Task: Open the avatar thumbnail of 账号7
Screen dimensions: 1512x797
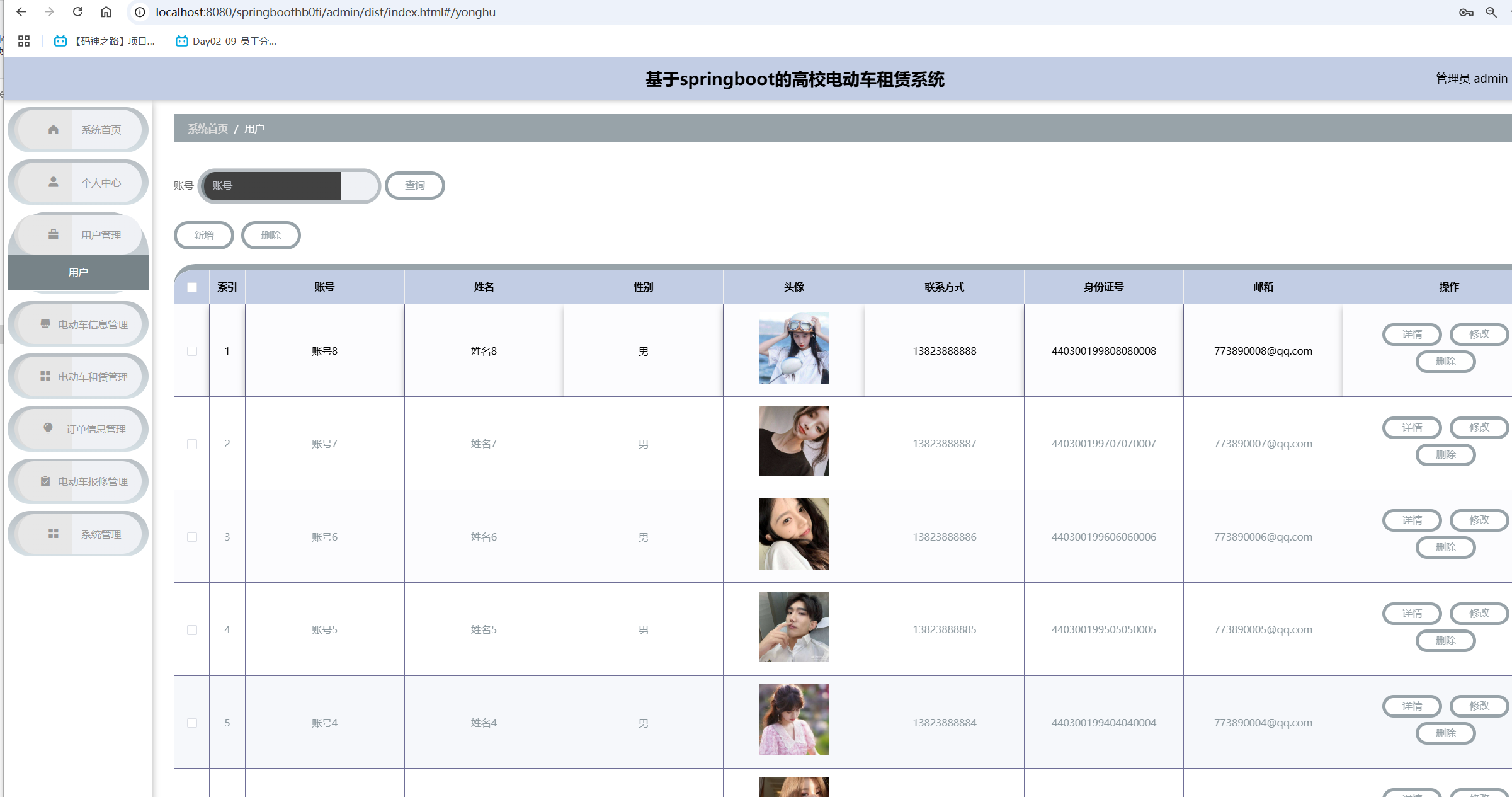Action: (793, 441)
